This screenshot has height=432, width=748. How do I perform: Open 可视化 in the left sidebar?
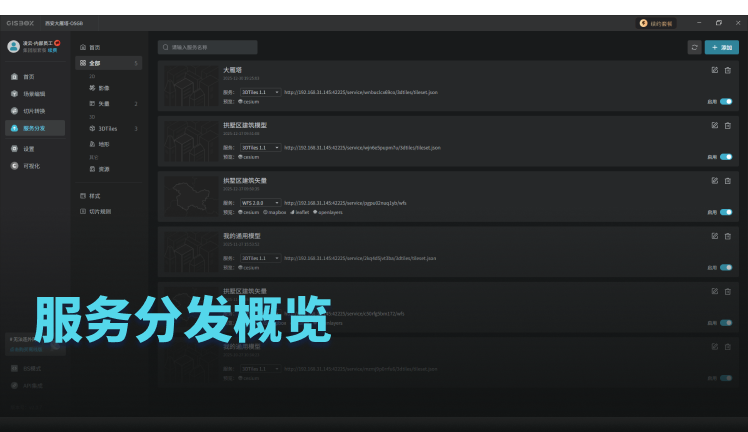click(x=31, y=166)
